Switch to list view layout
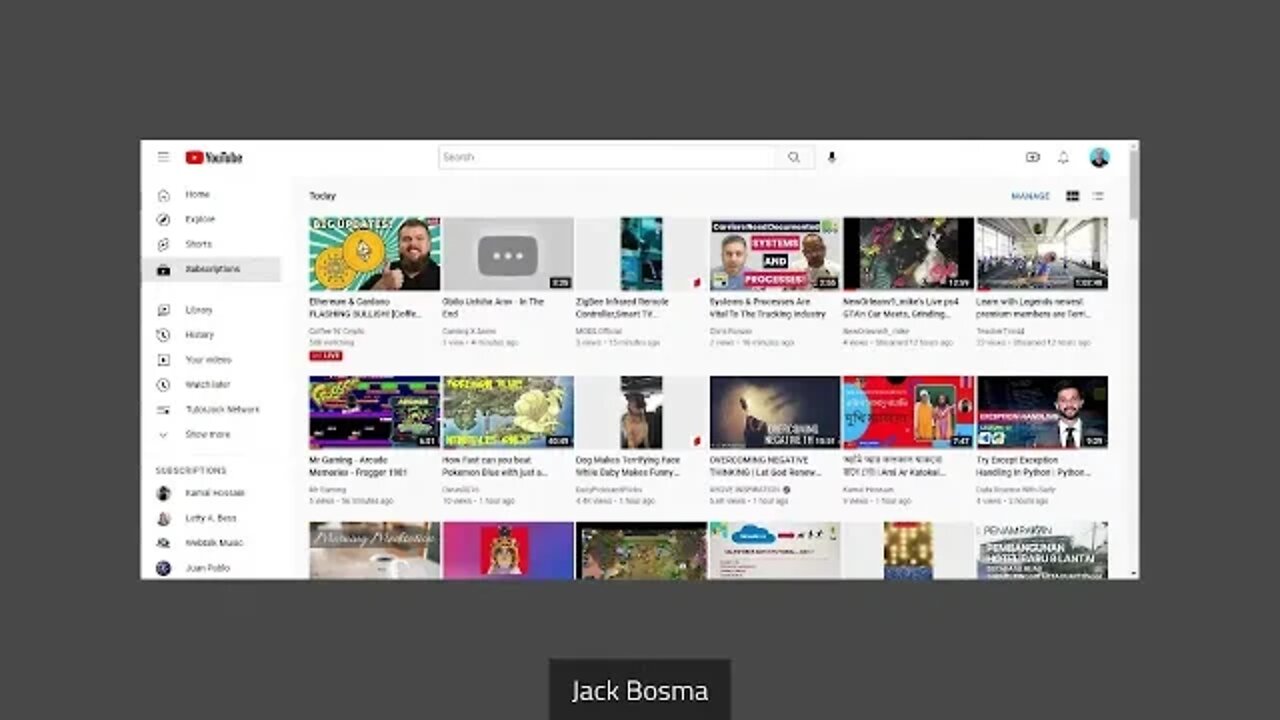This screenshot has width=1280, height=720. [x=1098, y=196]
